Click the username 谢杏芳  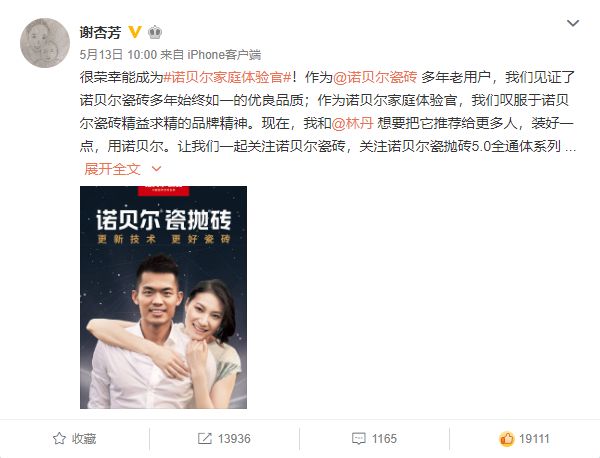coord(100,32)
